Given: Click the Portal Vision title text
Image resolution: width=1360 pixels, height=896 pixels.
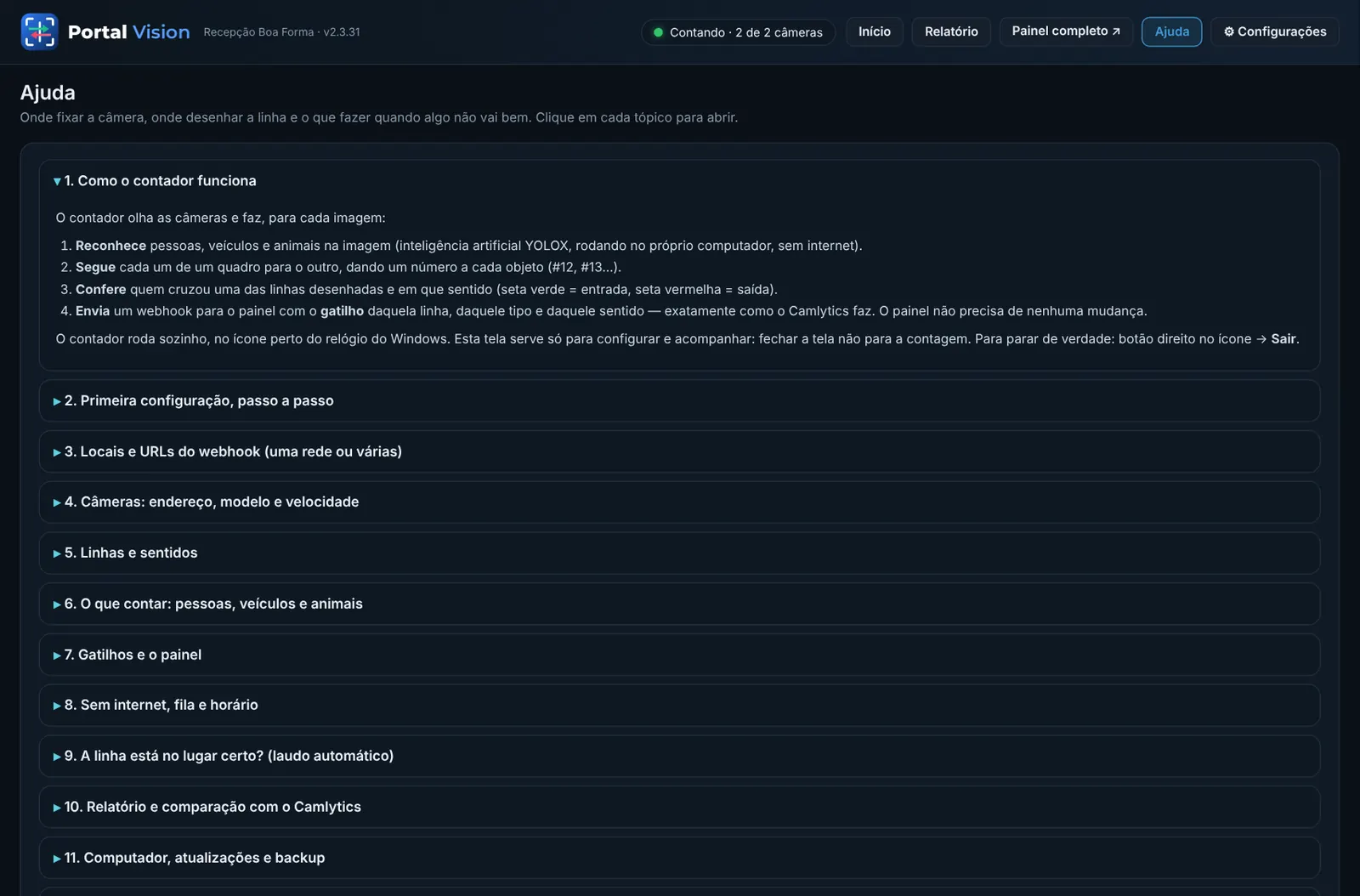Looking at the screenshot, I should click(129, 32).
